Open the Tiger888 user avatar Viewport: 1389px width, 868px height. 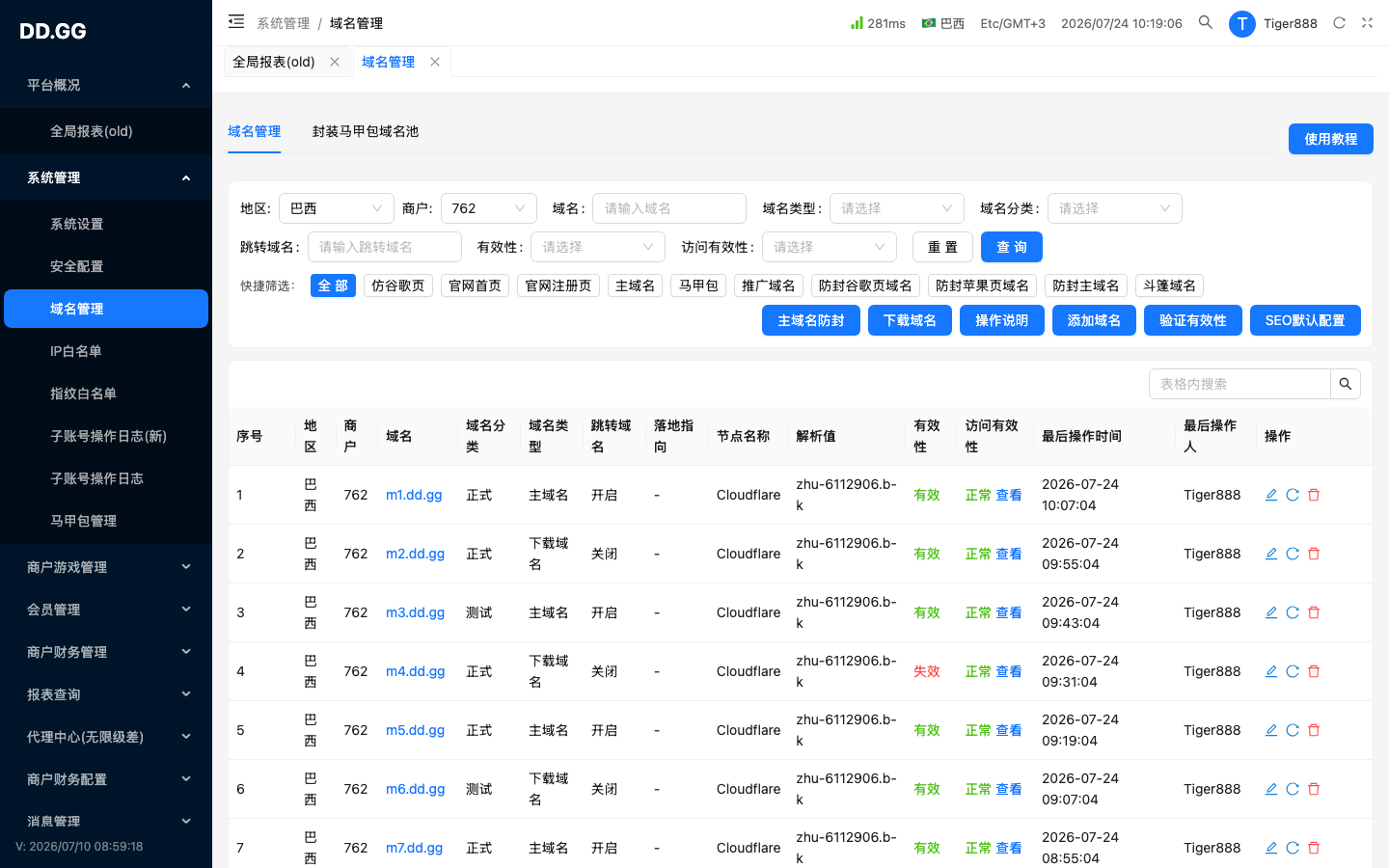tap(1241, 23)
